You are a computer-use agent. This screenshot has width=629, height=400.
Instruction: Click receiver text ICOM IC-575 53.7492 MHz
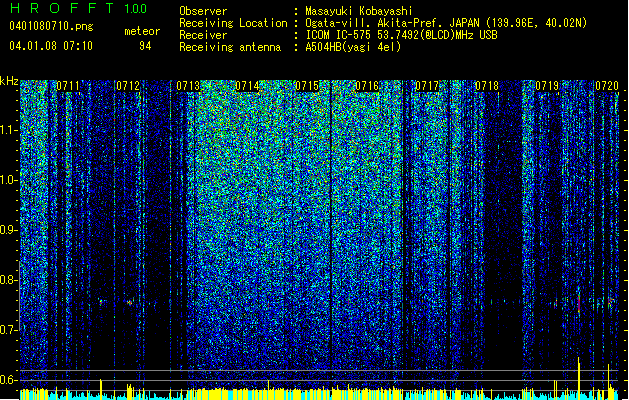(402, 35)
